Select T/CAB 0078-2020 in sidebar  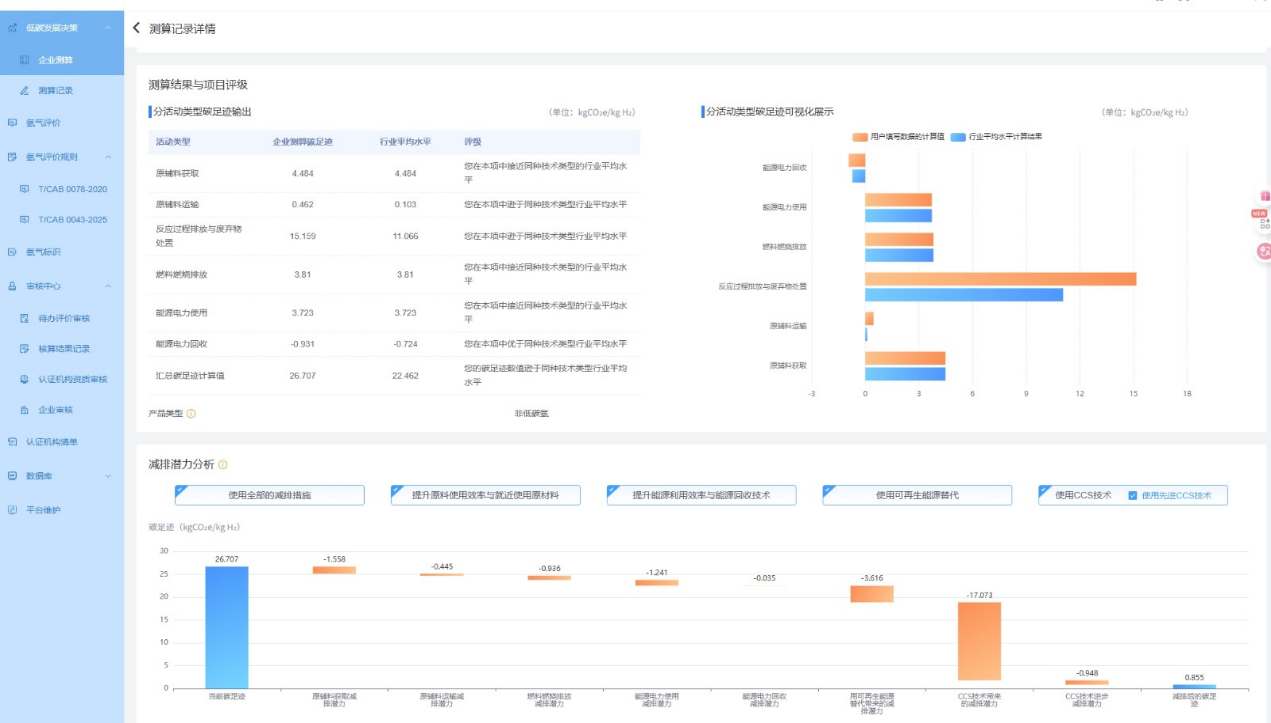[x=72, y=189]
